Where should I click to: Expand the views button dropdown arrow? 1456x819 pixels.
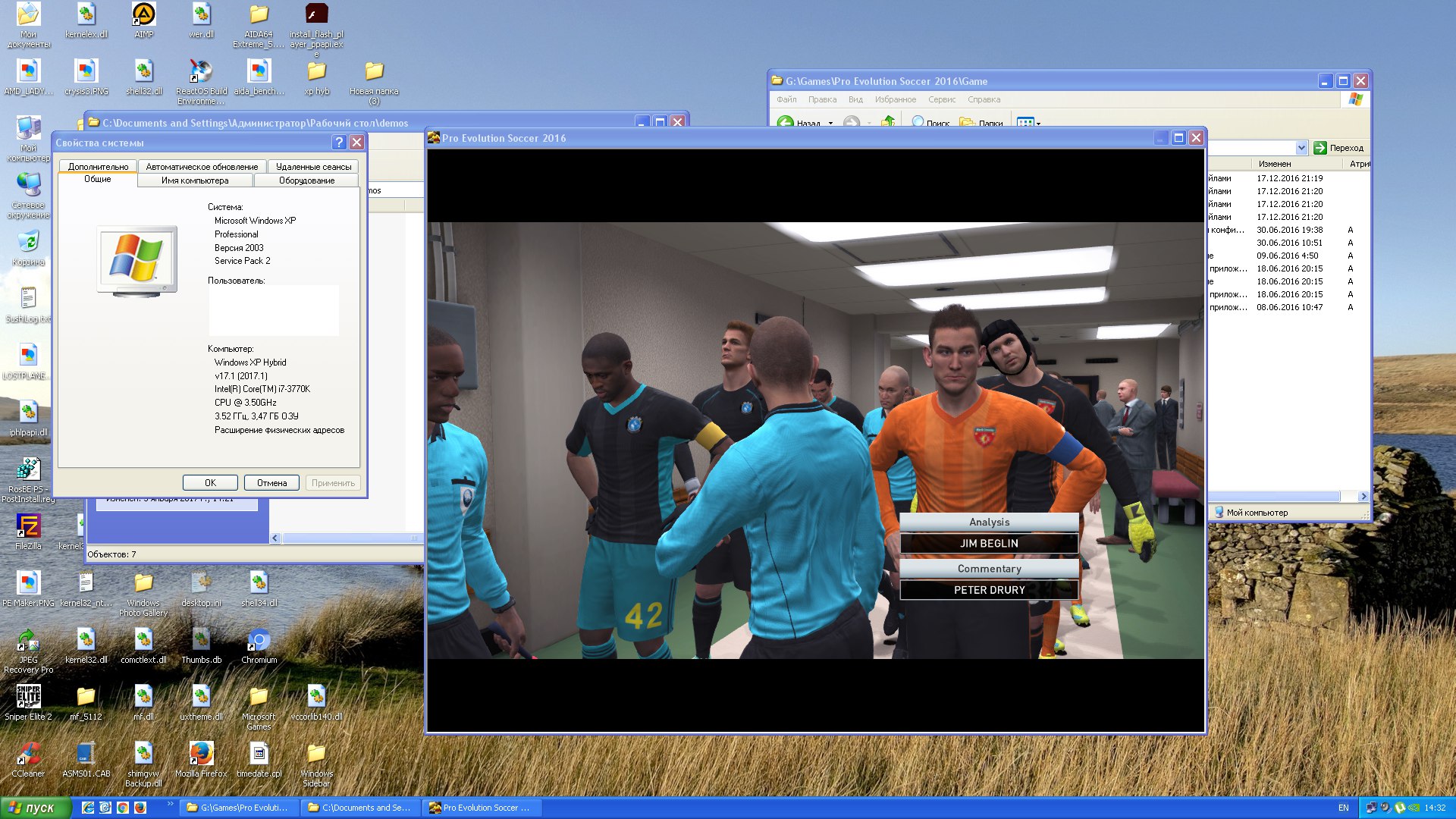coord(1038,123)
